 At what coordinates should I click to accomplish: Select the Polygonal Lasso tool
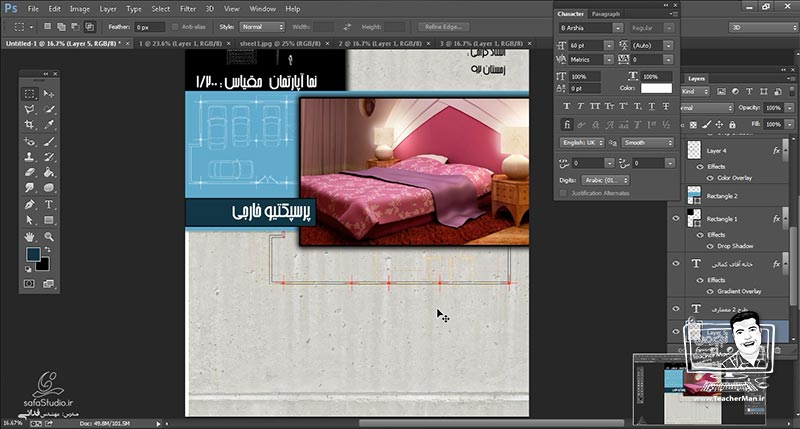tap(30, 109)
